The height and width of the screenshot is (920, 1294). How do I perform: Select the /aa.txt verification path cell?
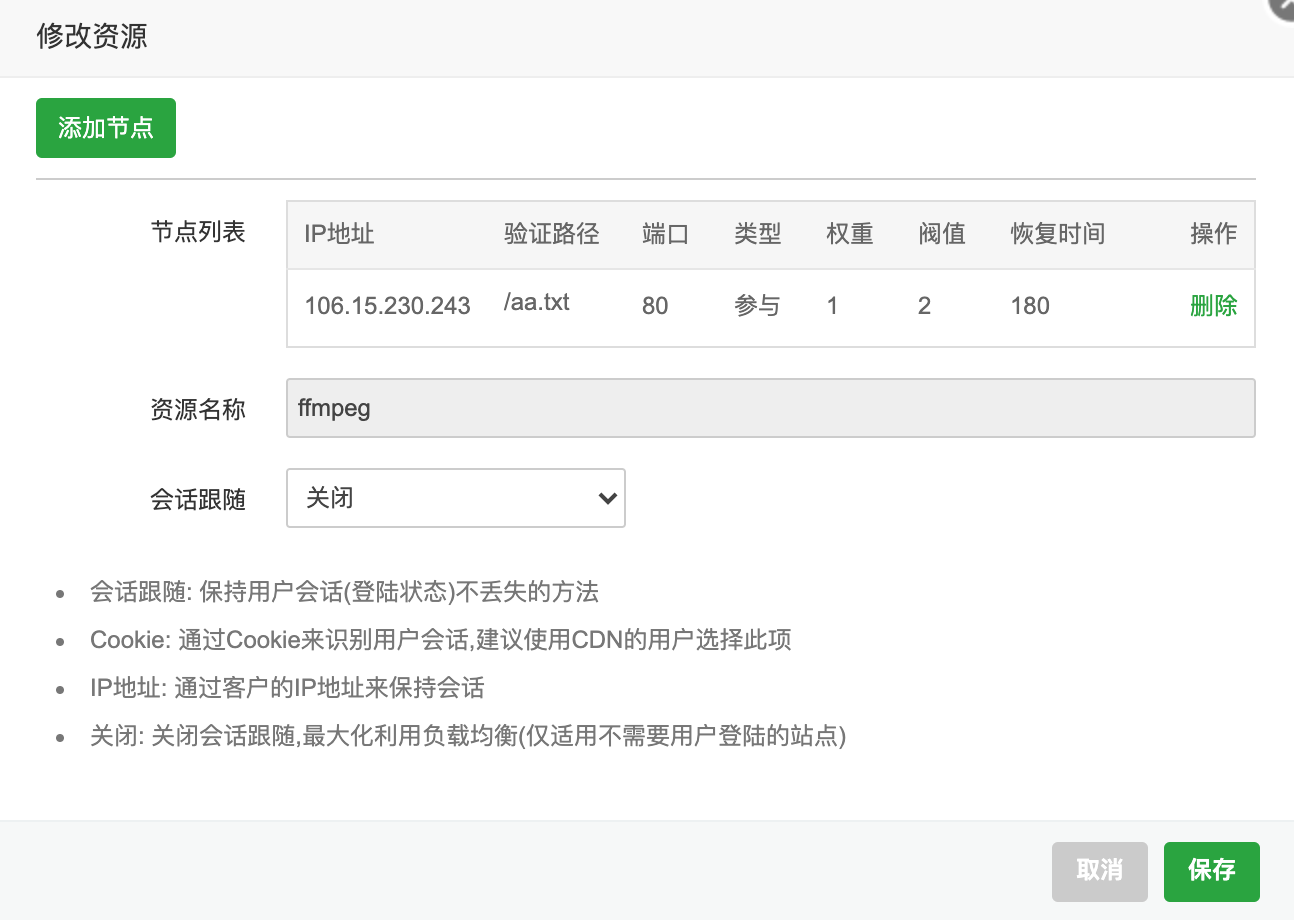537,302
